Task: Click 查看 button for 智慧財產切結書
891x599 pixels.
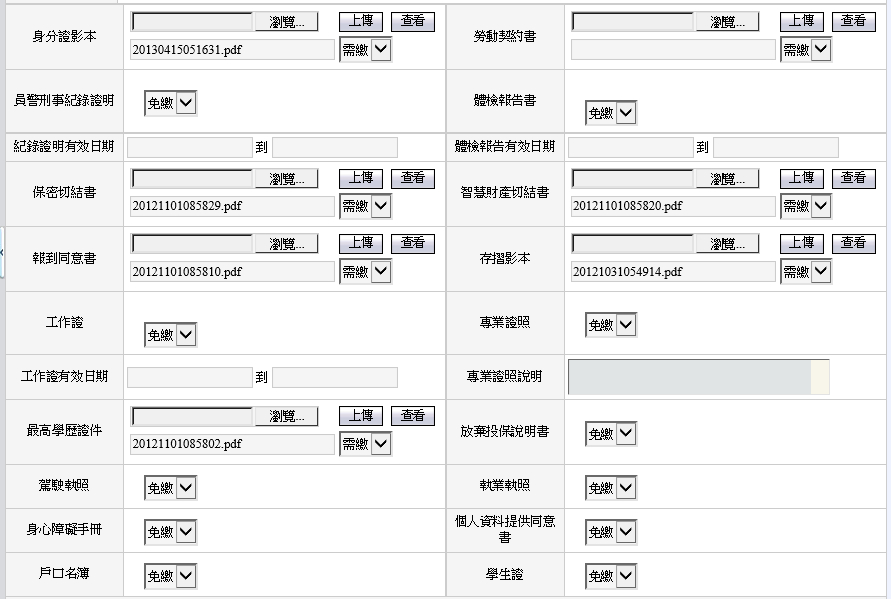Action: tap(853, 179)
